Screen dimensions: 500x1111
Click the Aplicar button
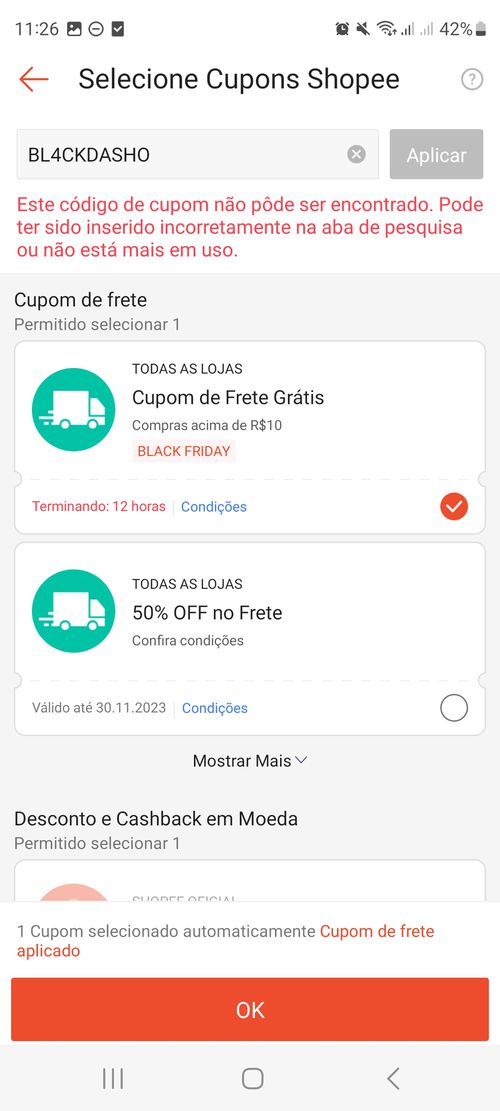click(x=436, y=154)
